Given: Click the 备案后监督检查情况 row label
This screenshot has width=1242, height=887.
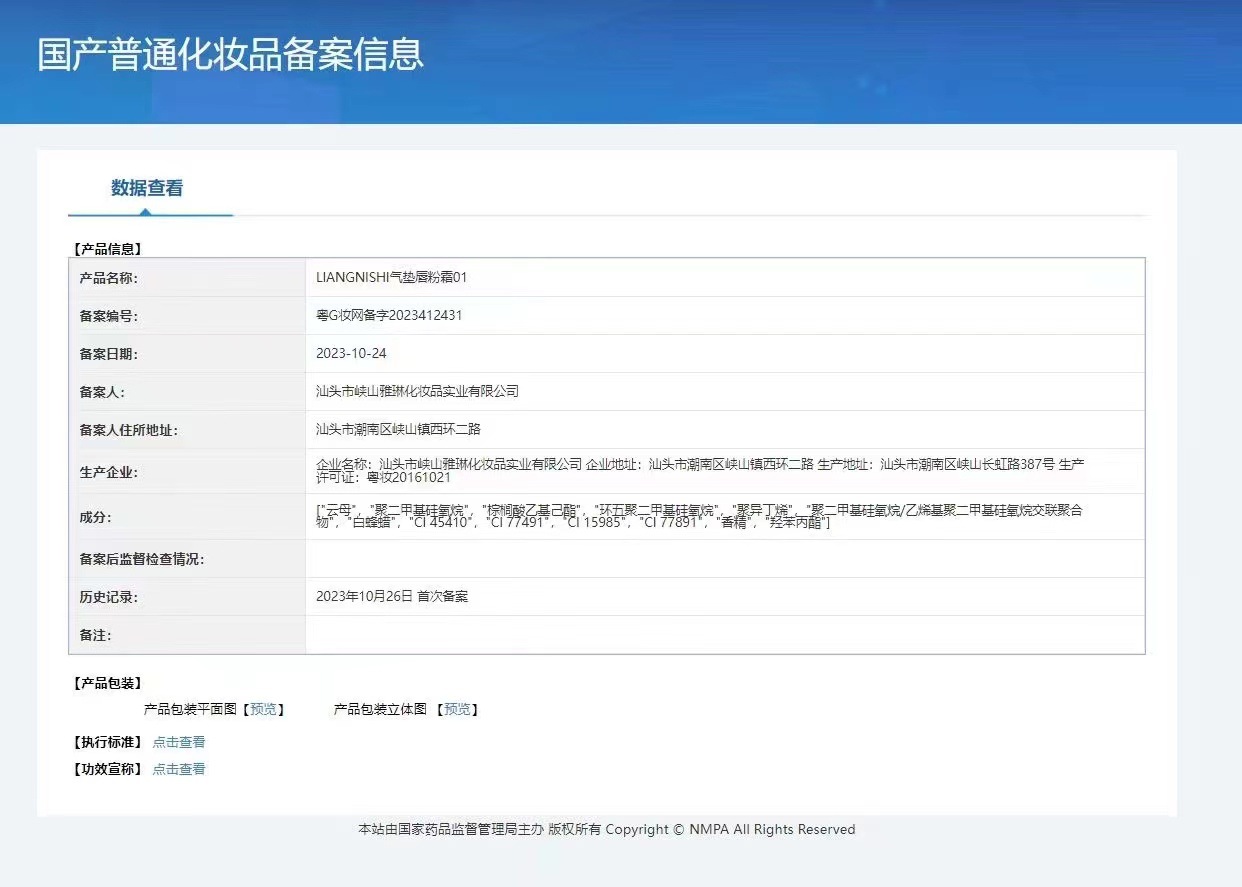Looking at the screenshot, I should click(141, 559).
